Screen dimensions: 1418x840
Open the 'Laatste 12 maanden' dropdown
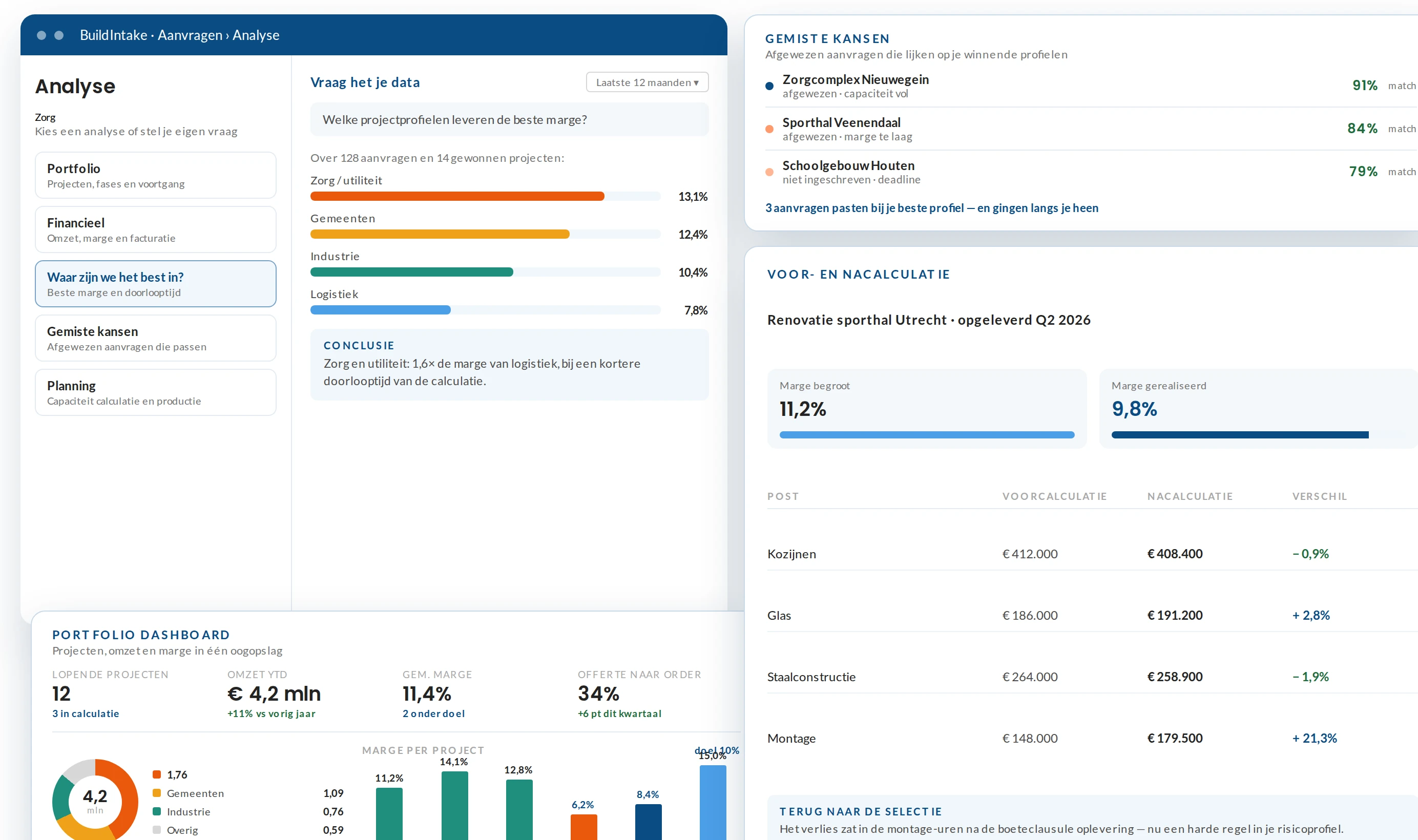pyautogui.click(x=647, y=82)
